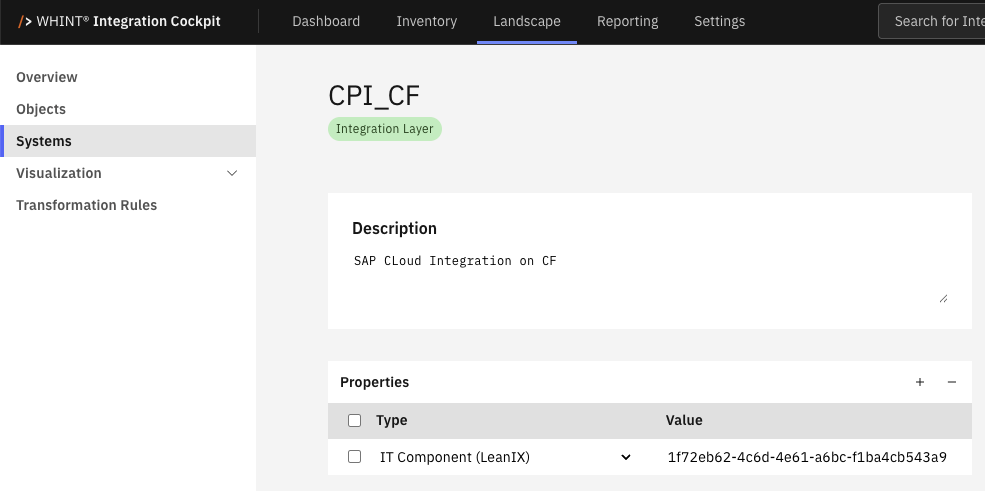Go to the Reporting tab
Viewport: 985px width, 491px height.
[x=627, y=21]
